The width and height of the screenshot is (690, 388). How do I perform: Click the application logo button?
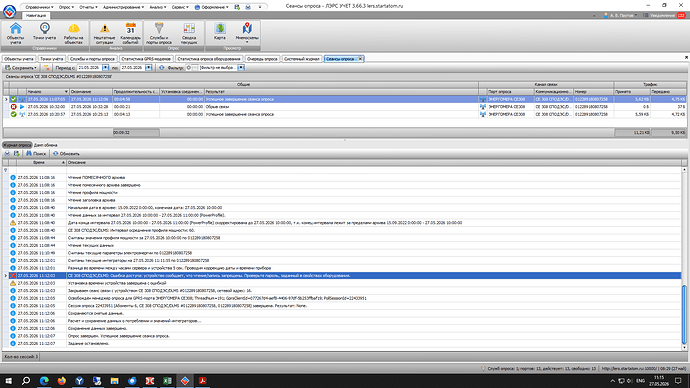click(9, 11)
